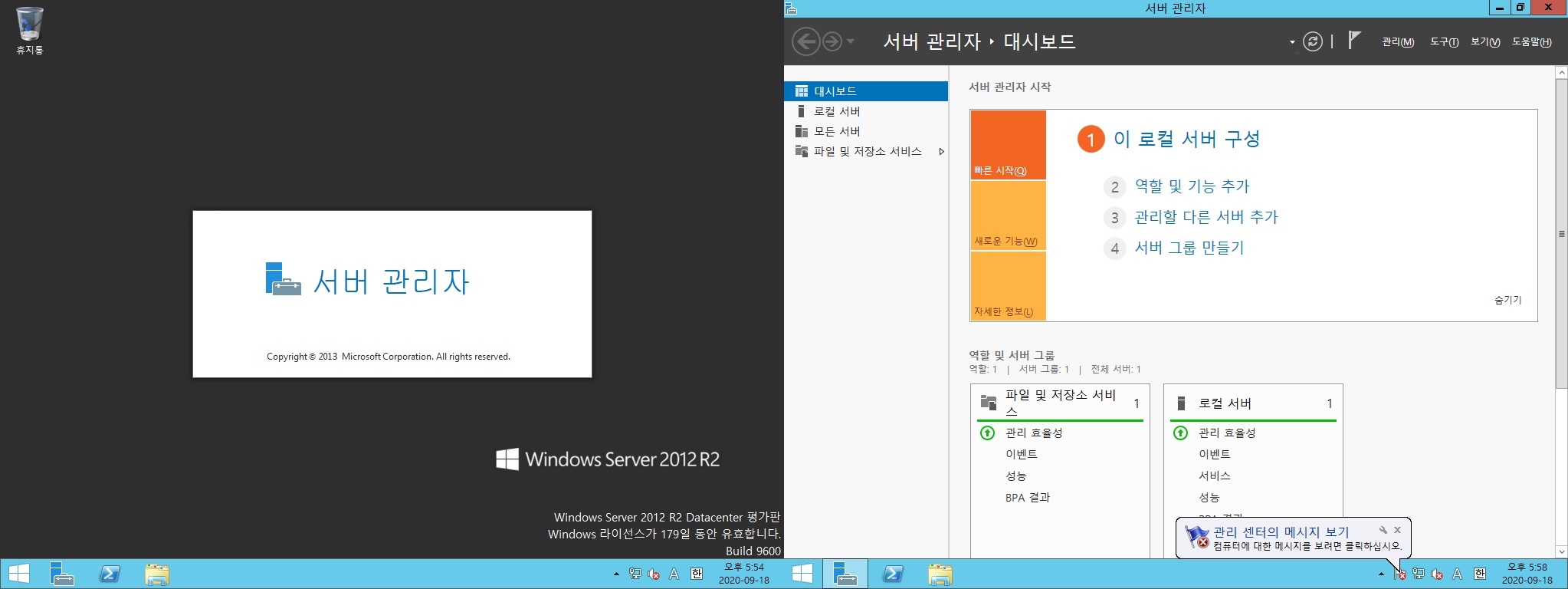Viewport: 1568px width, 589px height.
Task: Click scroll-down arrow of dashboard scrollbar
Action: (x=1561, y=551)
